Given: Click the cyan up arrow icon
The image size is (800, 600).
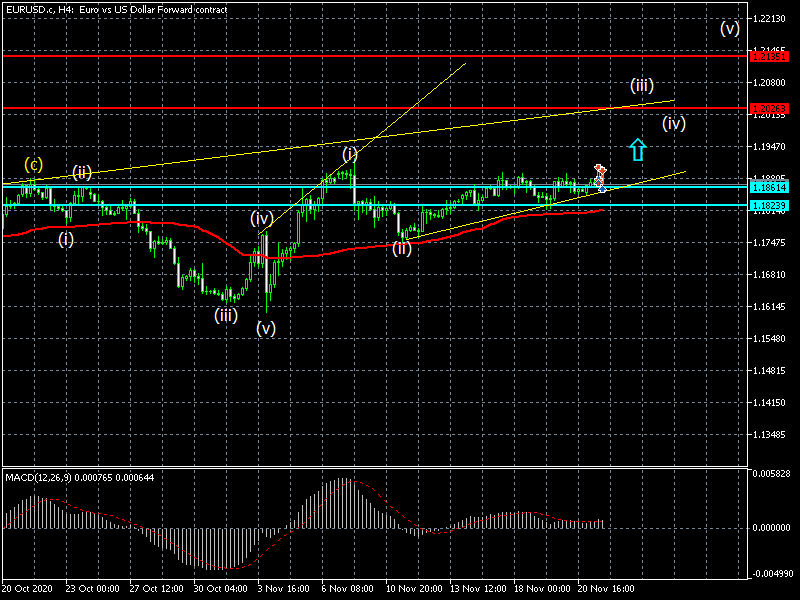Looking at the screenshot, I should pos(638,149).
